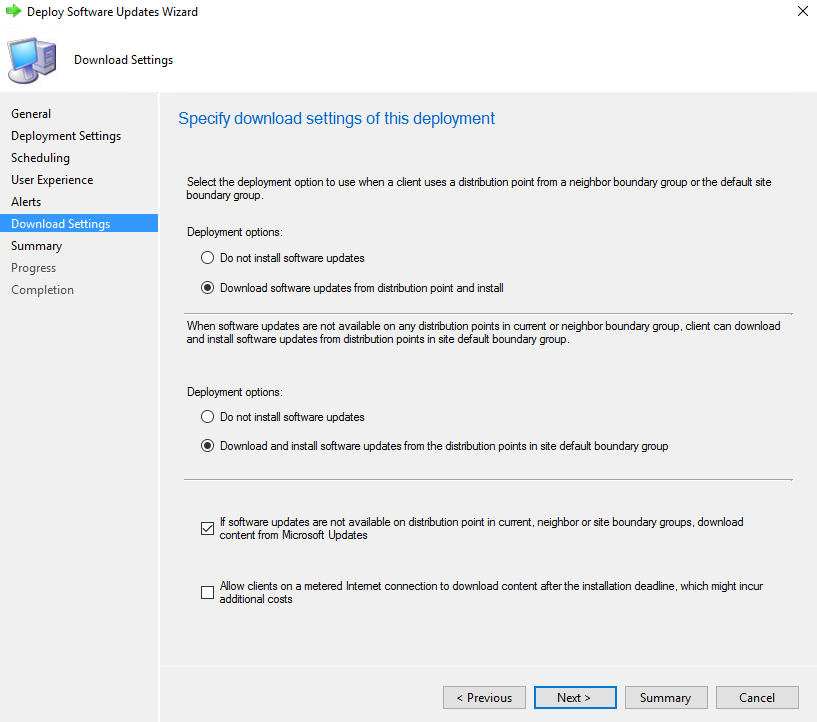Choose download from site default boundary group option

[x=208, y=446]
